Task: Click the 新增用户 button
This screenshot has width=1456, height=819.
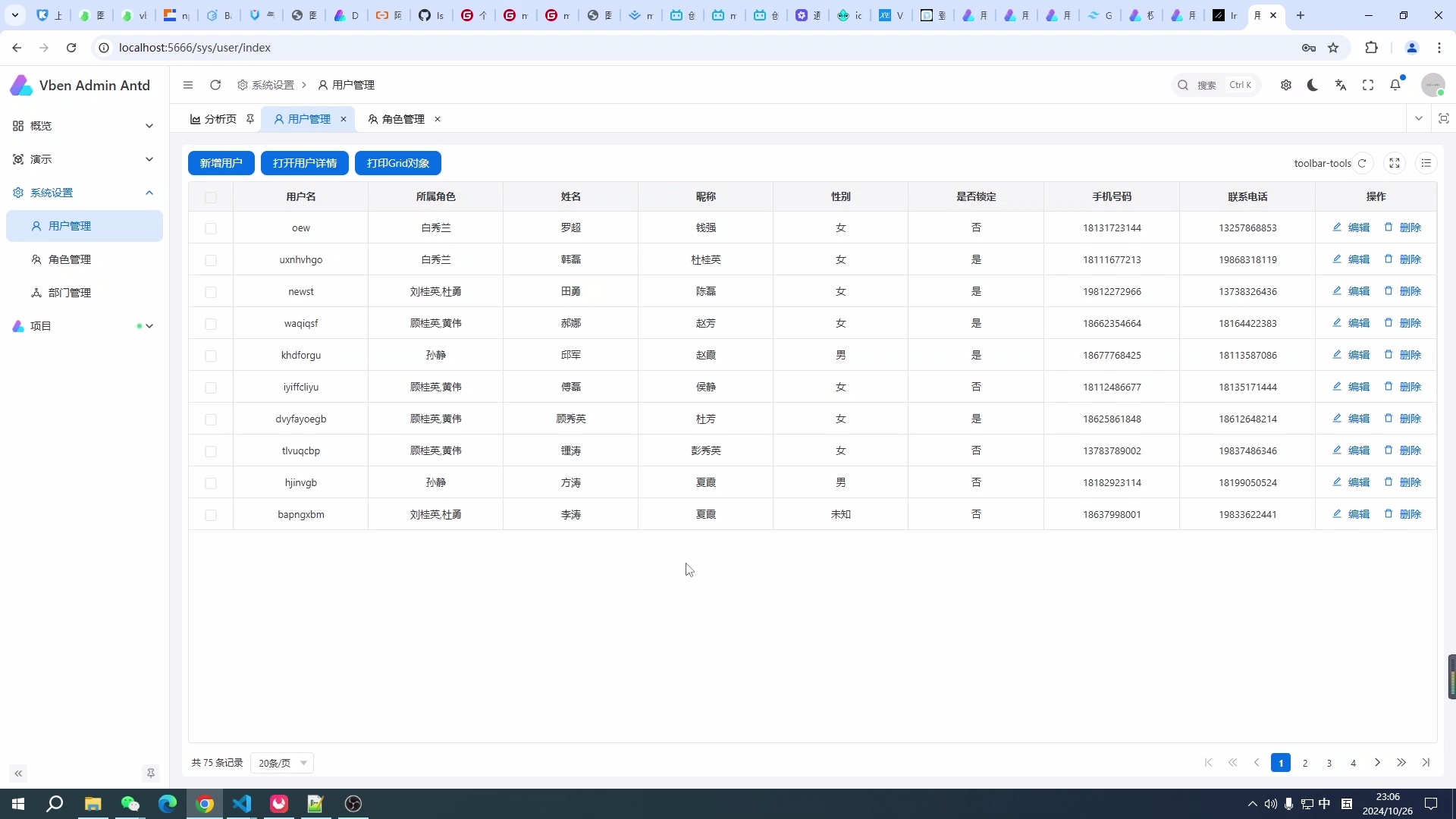Action: 221,162
